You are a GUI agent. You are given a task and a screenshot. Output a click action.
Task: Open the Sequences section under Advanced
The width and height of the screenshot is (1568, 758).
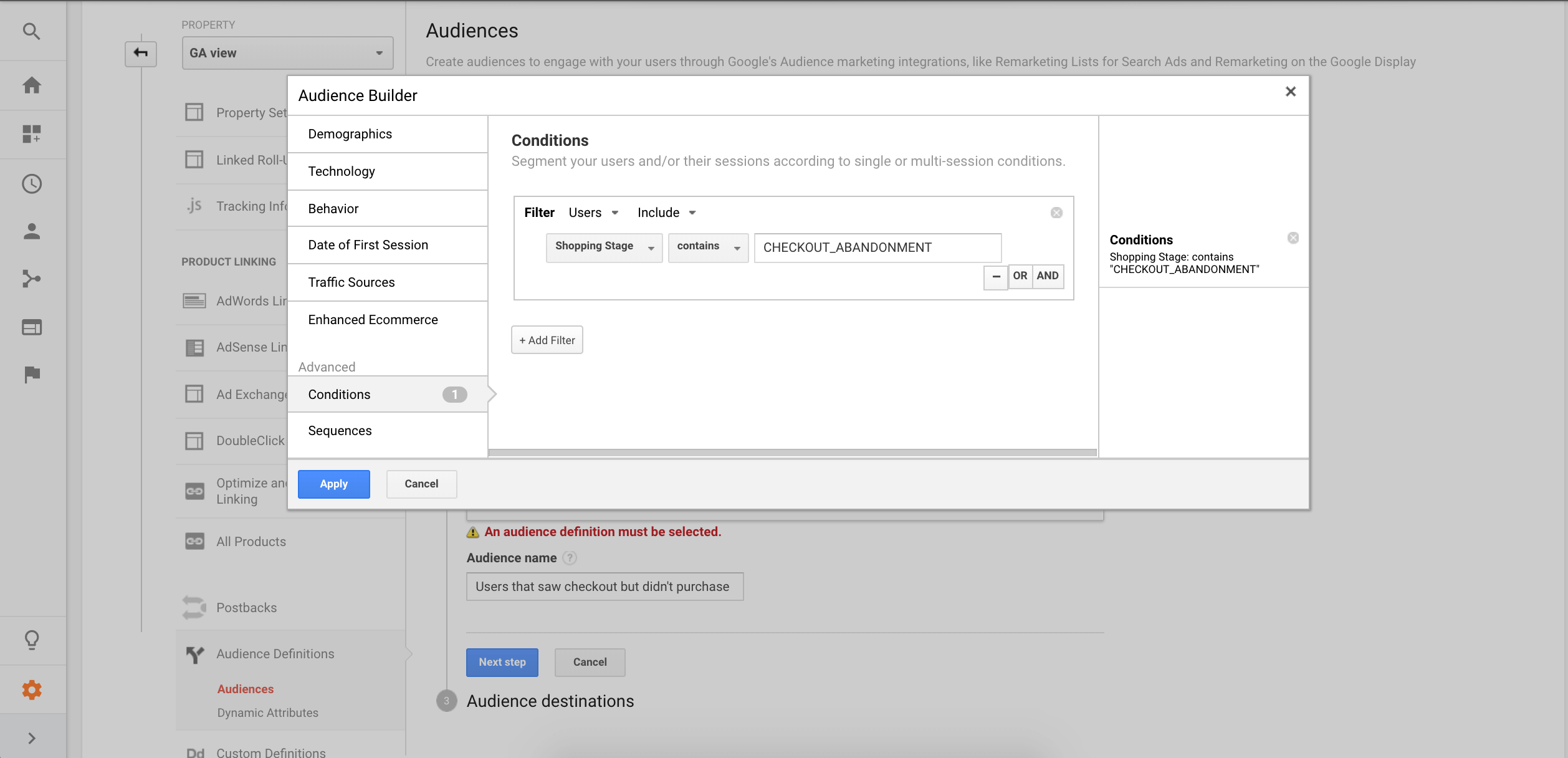340,430
